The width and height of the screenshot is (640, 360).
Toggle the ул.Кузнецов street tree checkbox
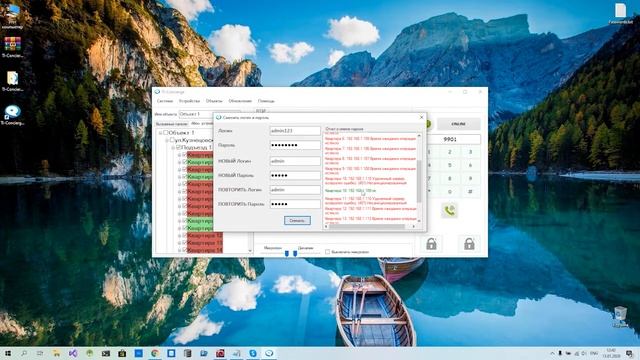pyautogui.click(x=172, y=140)
